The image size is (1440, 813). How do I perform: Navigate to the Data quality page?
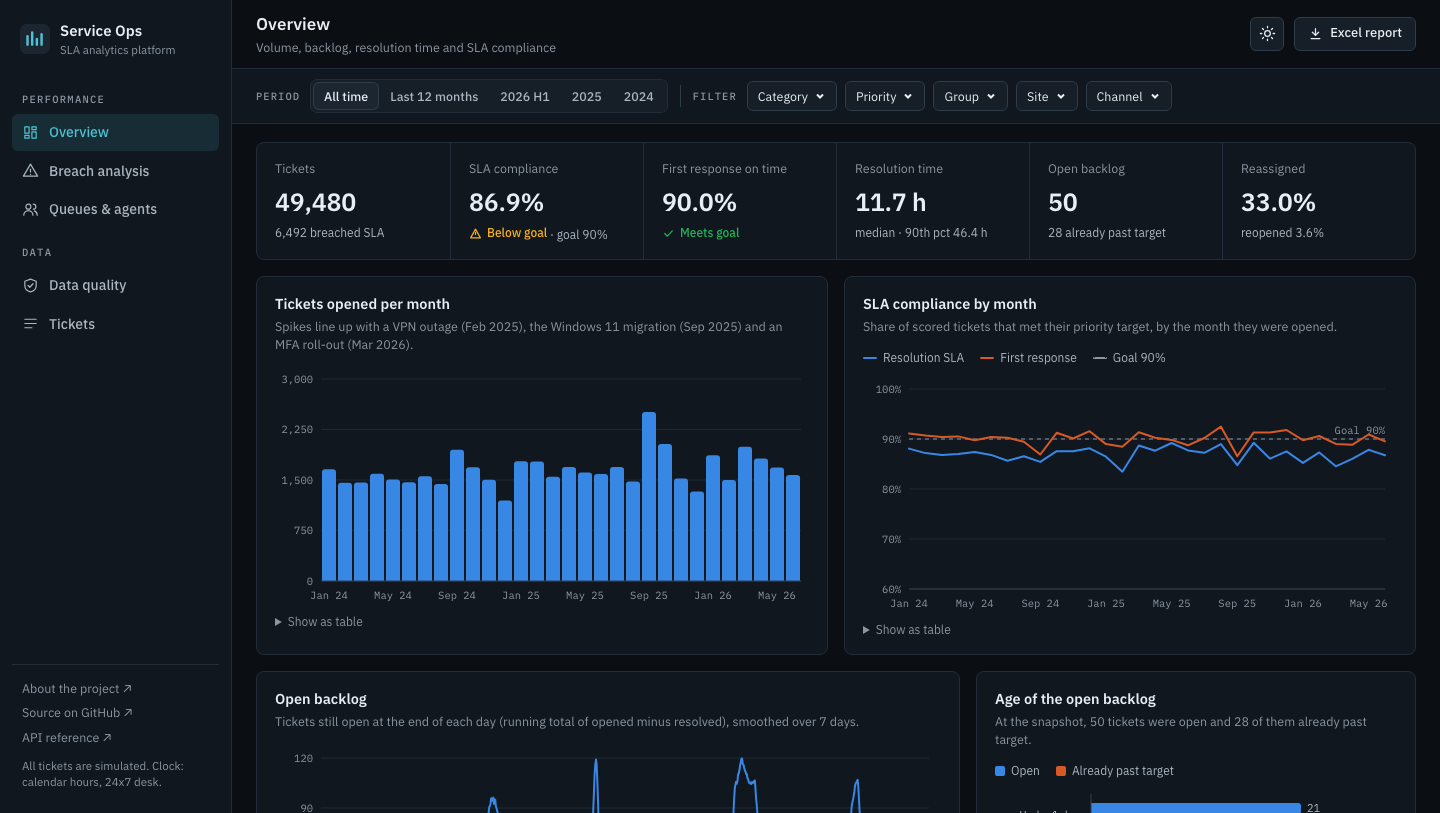coord(115,285)
